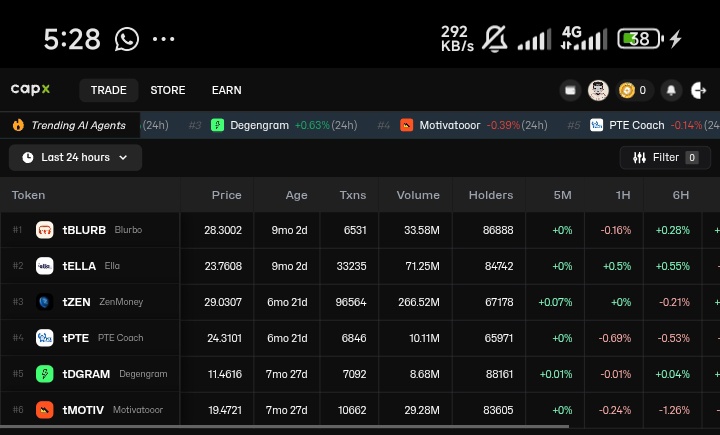Click the Degengram ticker icon
This screenshot has width=720, height=435.
217,125
